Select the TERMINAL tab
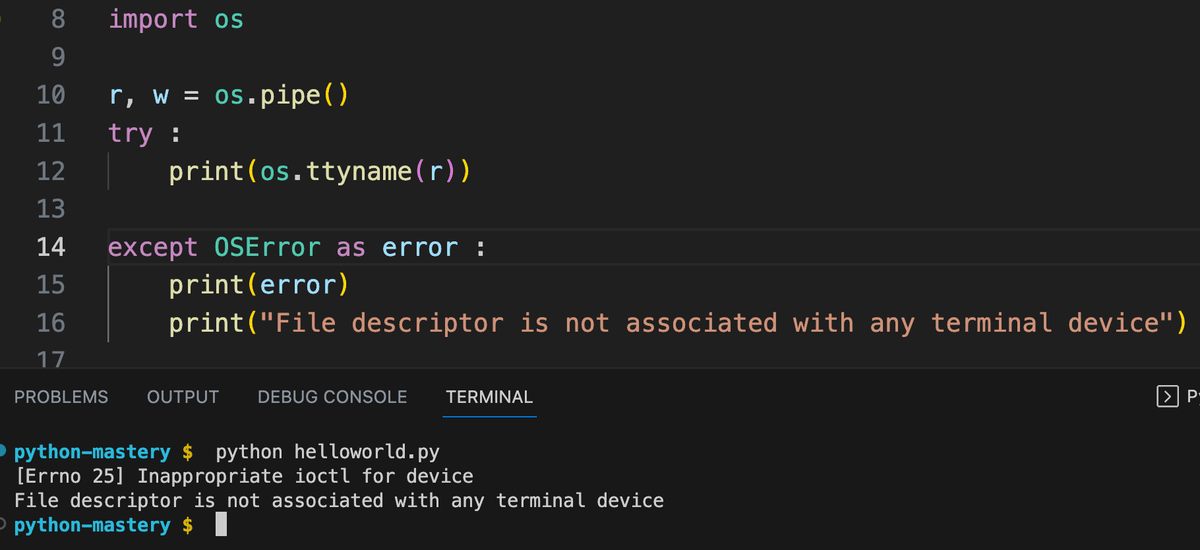 coord(489,397)
